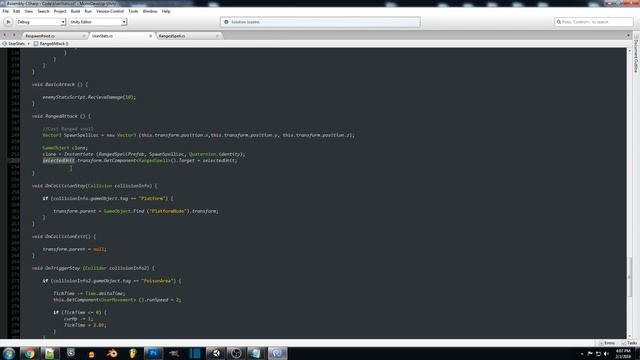640x360 pixels.
Task: Open the Window menu
Action: click(x=150, y=11)
